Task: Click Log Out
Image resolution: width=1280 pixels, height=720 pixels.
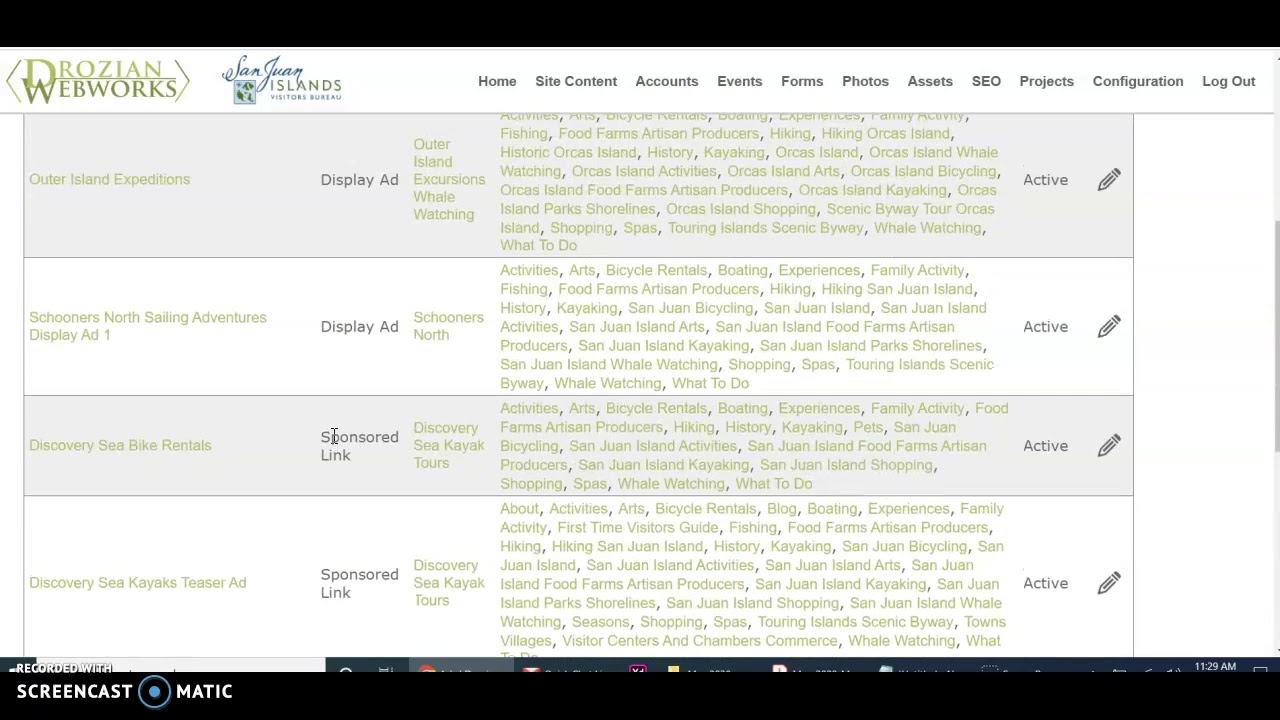Action: [x=1228, y=81]
